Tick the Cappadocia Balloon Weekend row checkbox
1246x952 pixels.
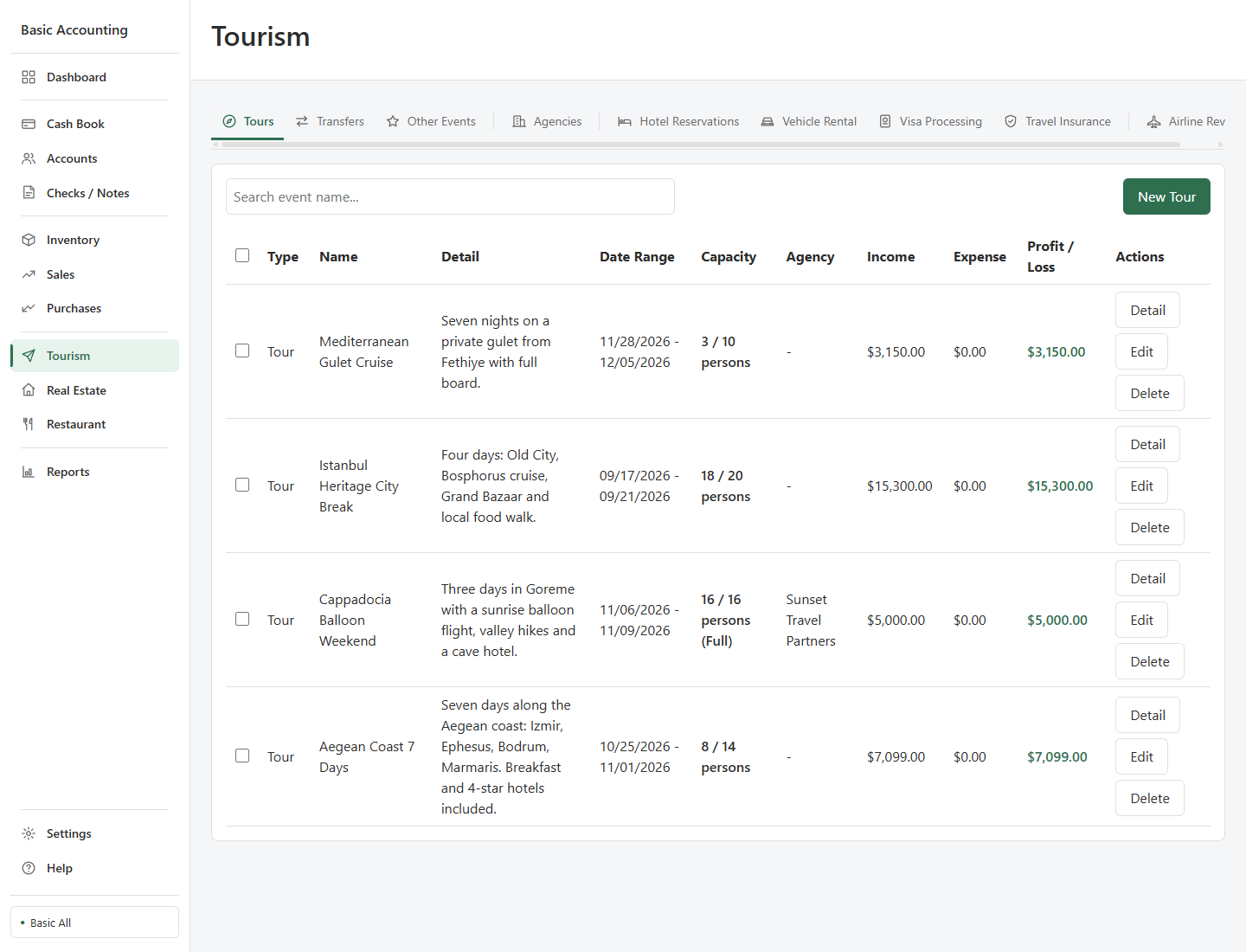(242, 619)
